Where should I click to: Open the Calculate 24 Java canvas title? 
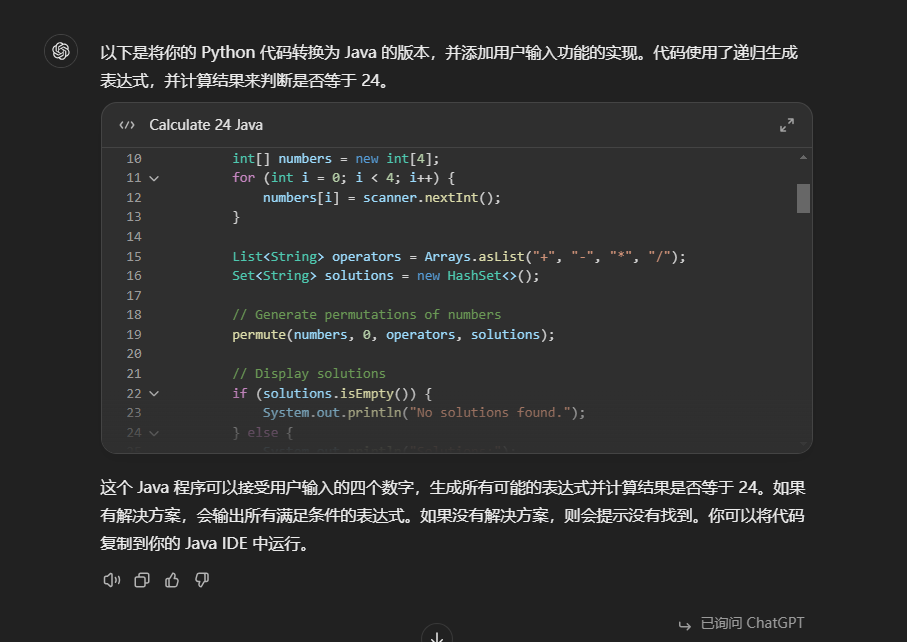click(x=206, y=125)
